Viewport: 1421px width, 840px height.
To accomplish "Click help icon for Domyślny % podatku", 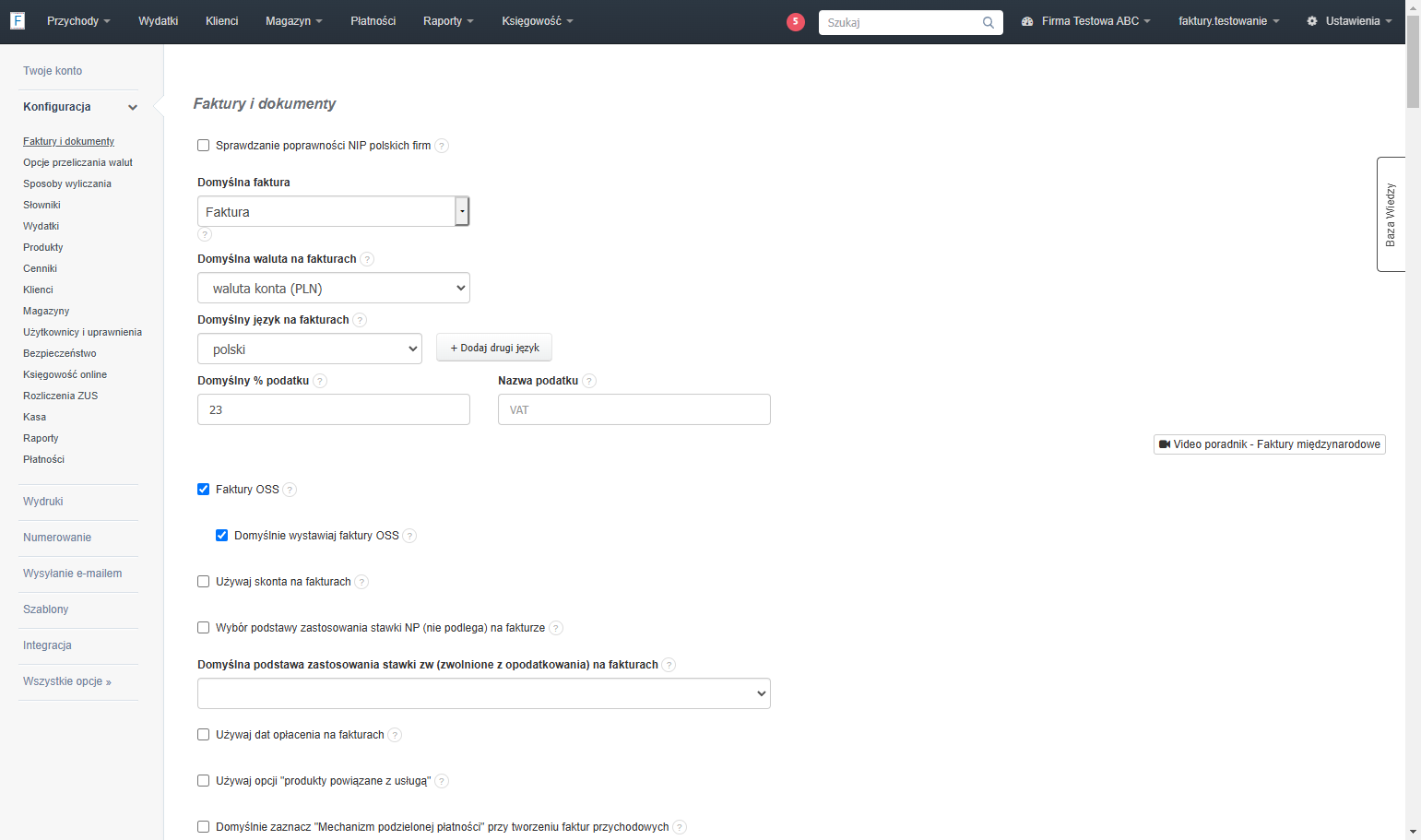I will [320, 381].
